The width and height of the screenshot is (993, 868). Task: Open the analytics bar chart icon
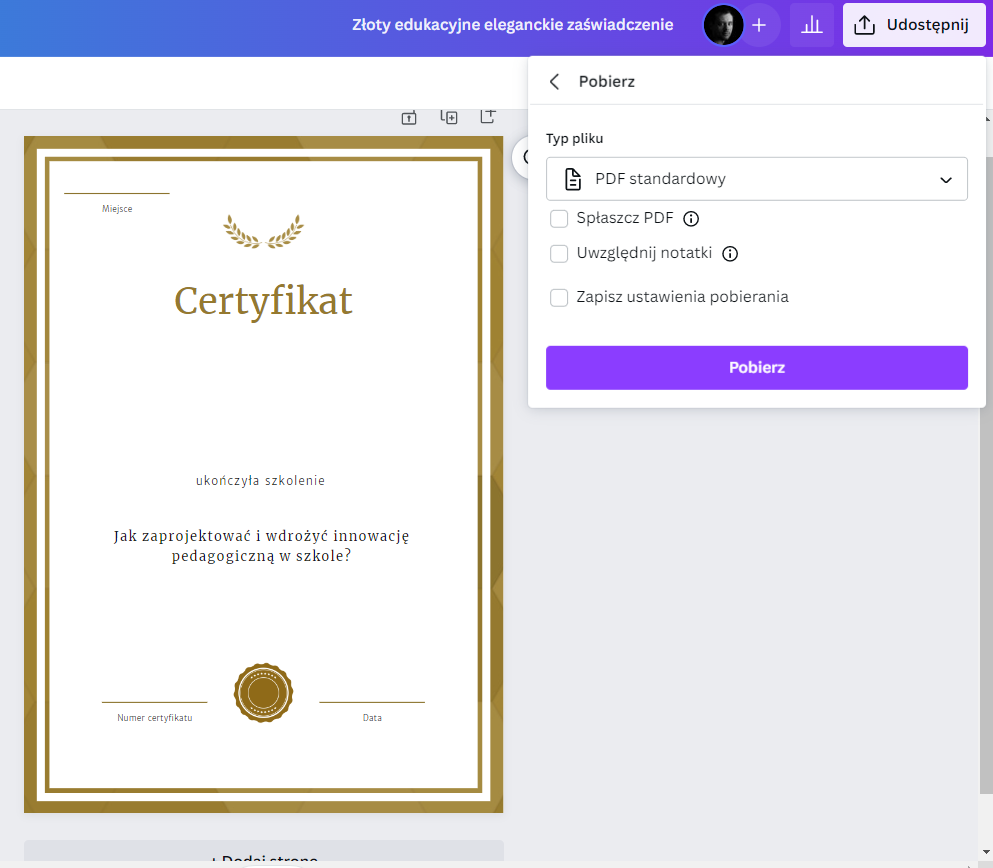tap(811, 25)
